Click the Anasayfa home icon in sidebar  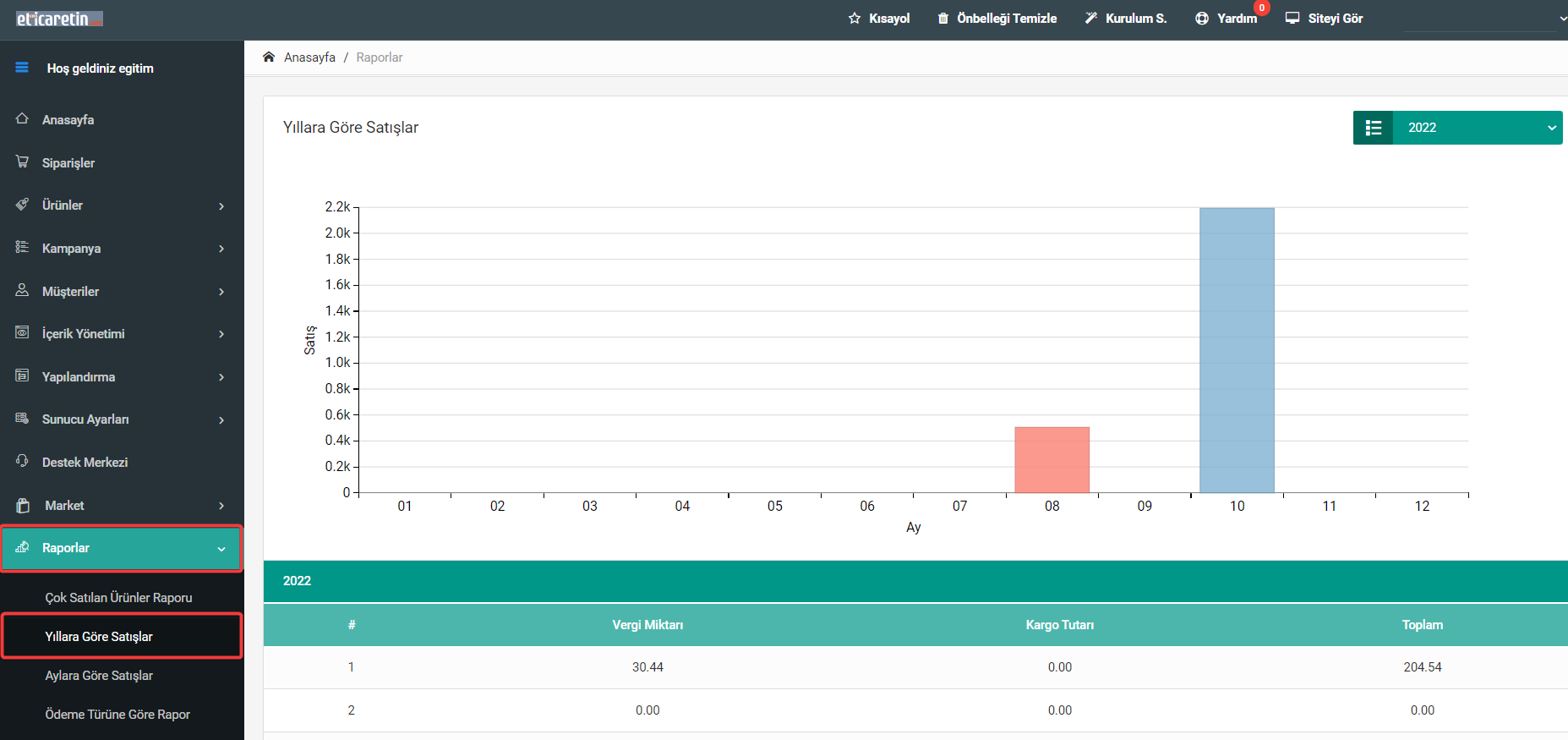[22, 119]
